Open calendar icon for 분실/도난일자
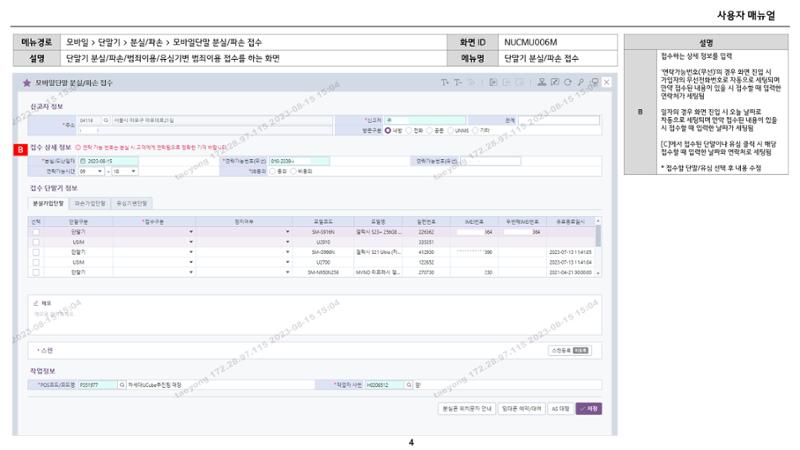 (83, 161)
